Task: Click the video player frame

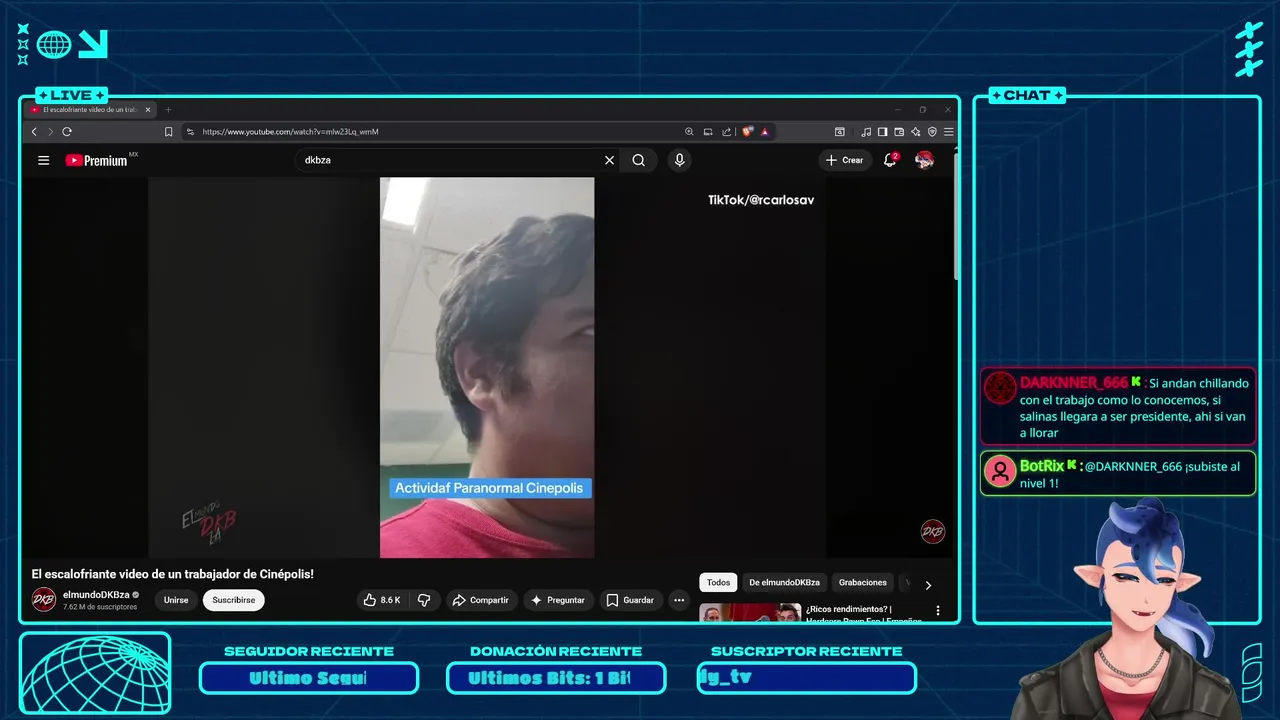Action: click(x=487, y=367)
